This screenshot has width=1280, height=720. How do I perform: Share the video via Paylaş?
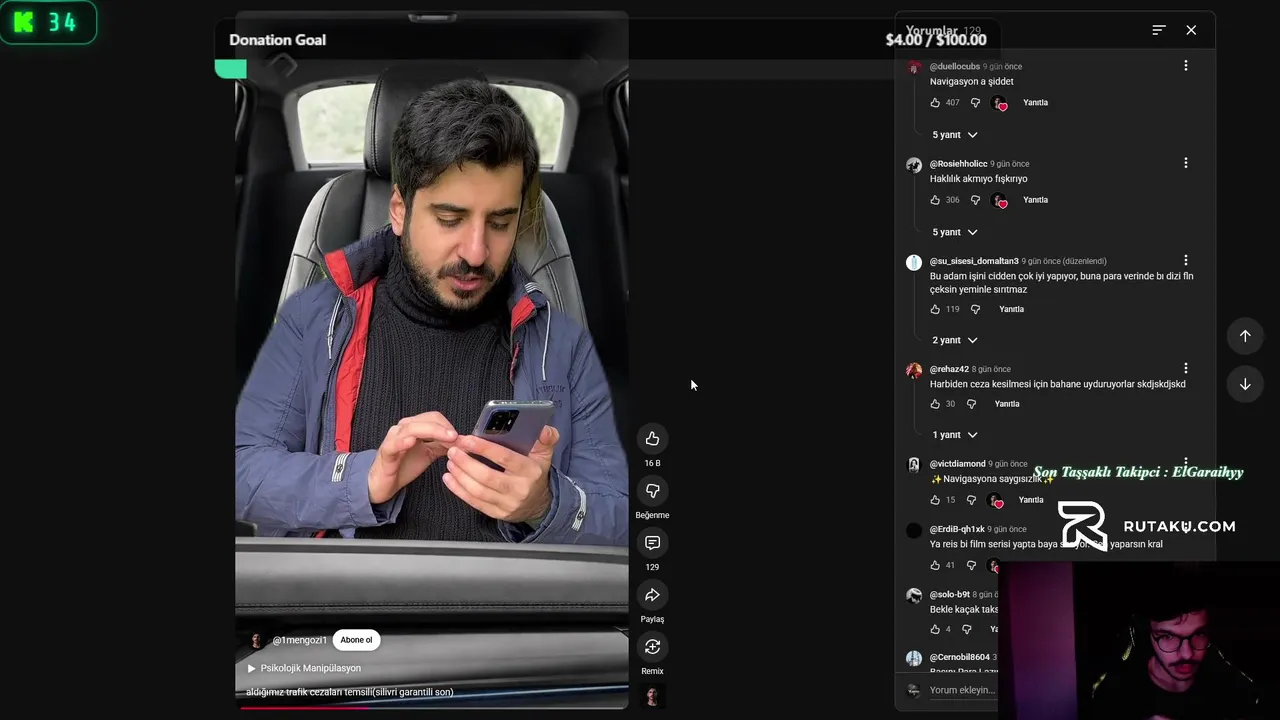pos(652,595)
